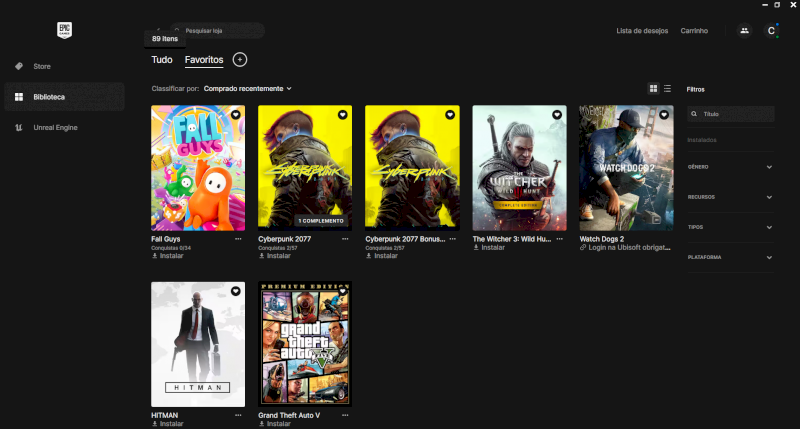Screen dimensions: 800x429
Task: Expand the GÊNERO filter section
Action: pyautogui.click(x=730, y=167)
